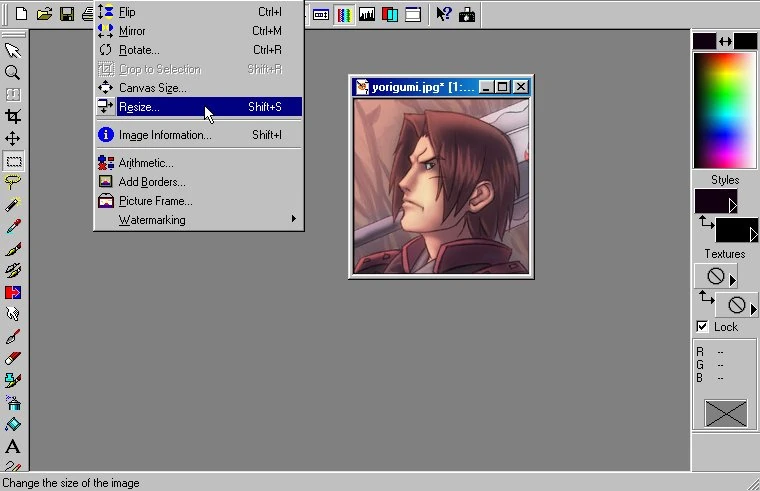Screen dimensions: 760x491
Task: Click the crossed-out current color preview box
Action: click(726, 413)
